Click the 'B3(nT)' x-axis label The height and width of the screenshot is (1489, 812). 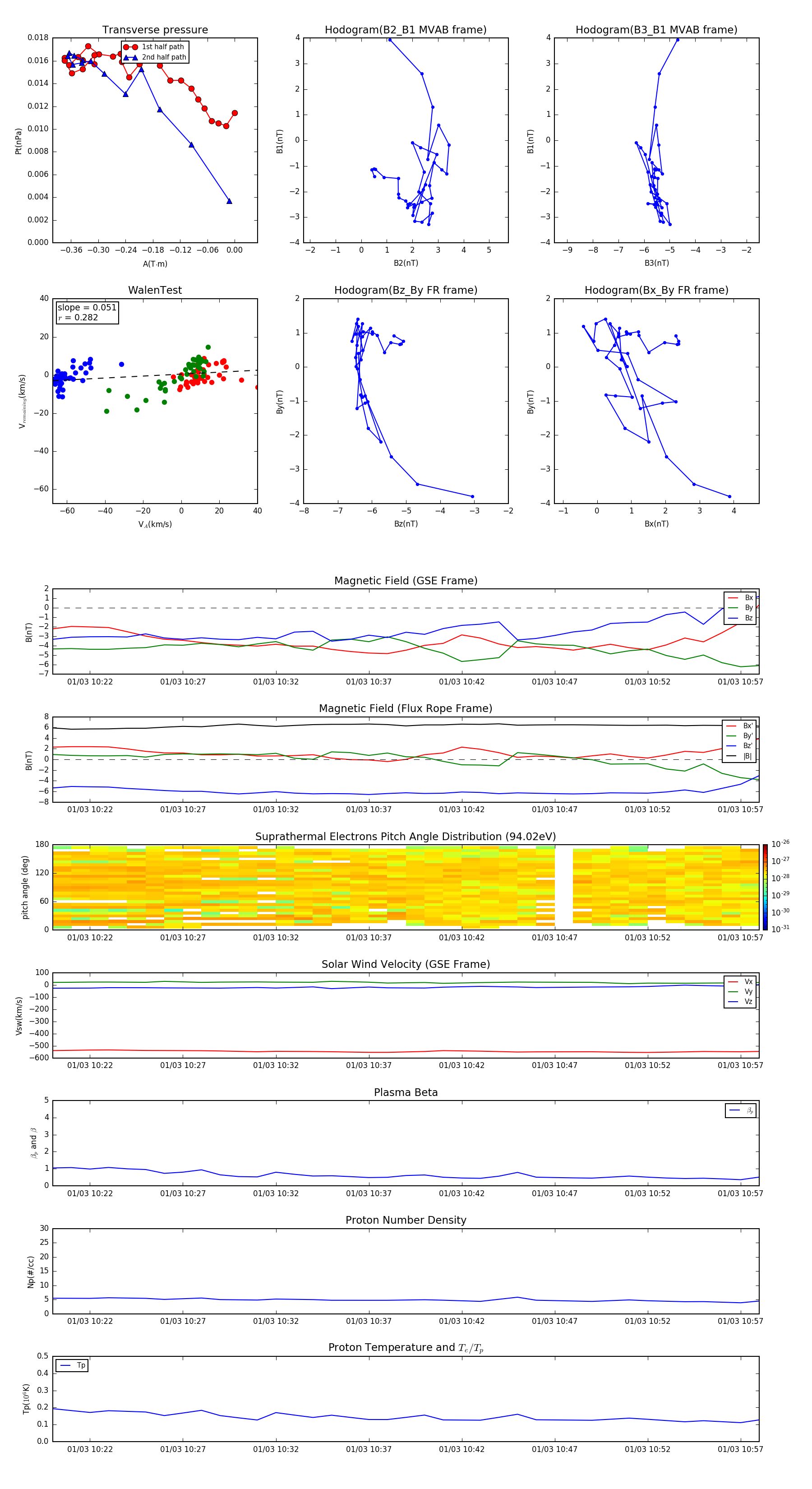(x=656, y=264)
